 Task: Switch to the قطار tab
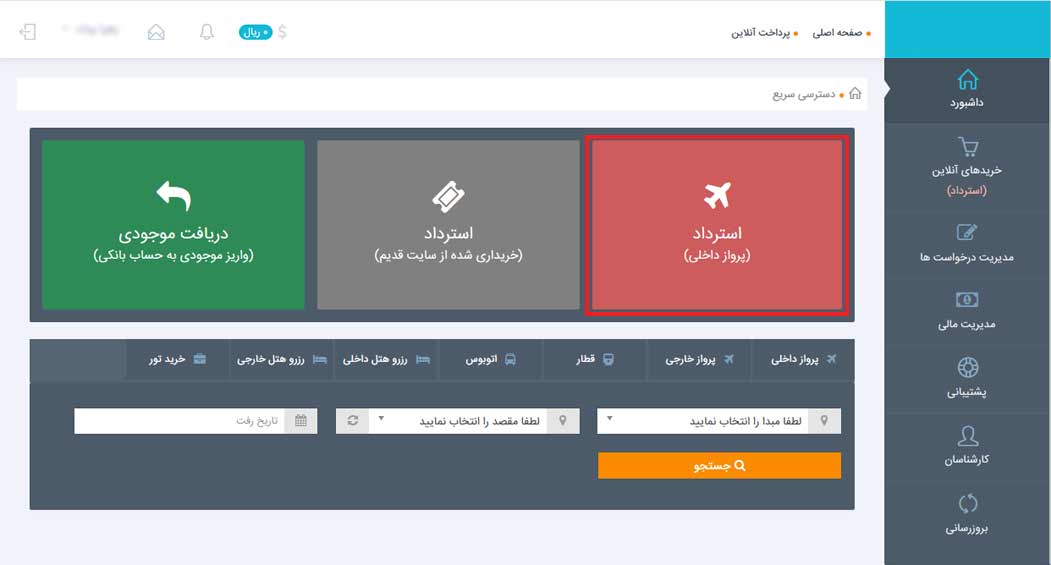[594, 359]
